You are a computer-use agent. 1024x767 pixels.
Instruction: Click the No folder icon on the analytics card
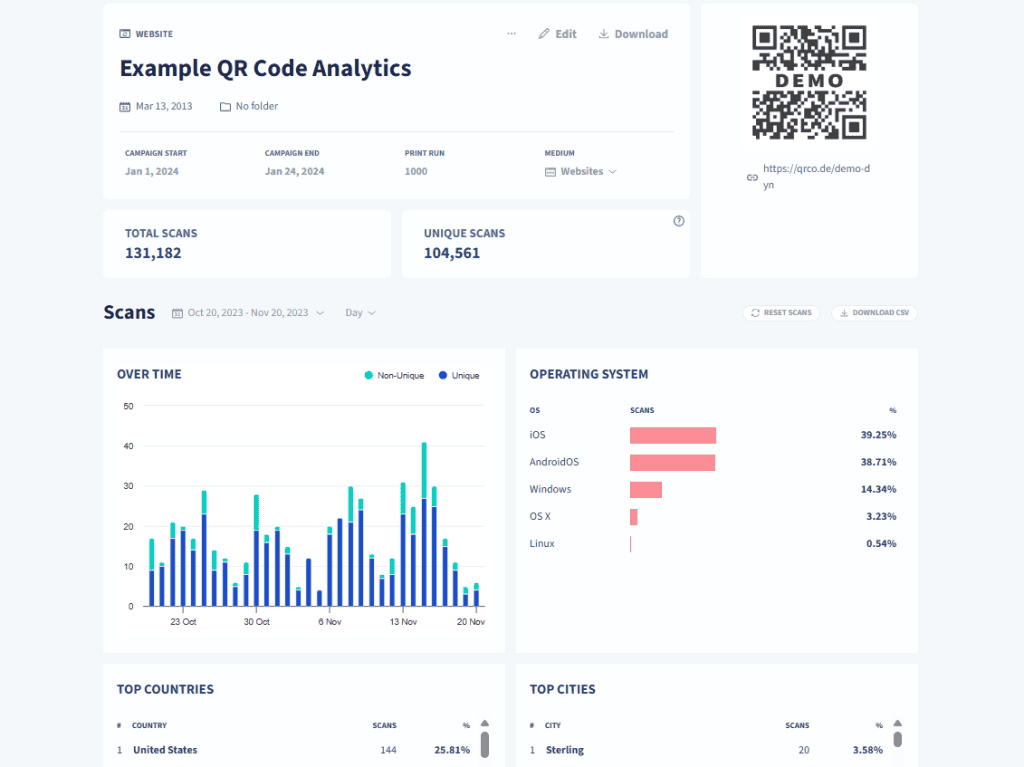coord(225,106)
